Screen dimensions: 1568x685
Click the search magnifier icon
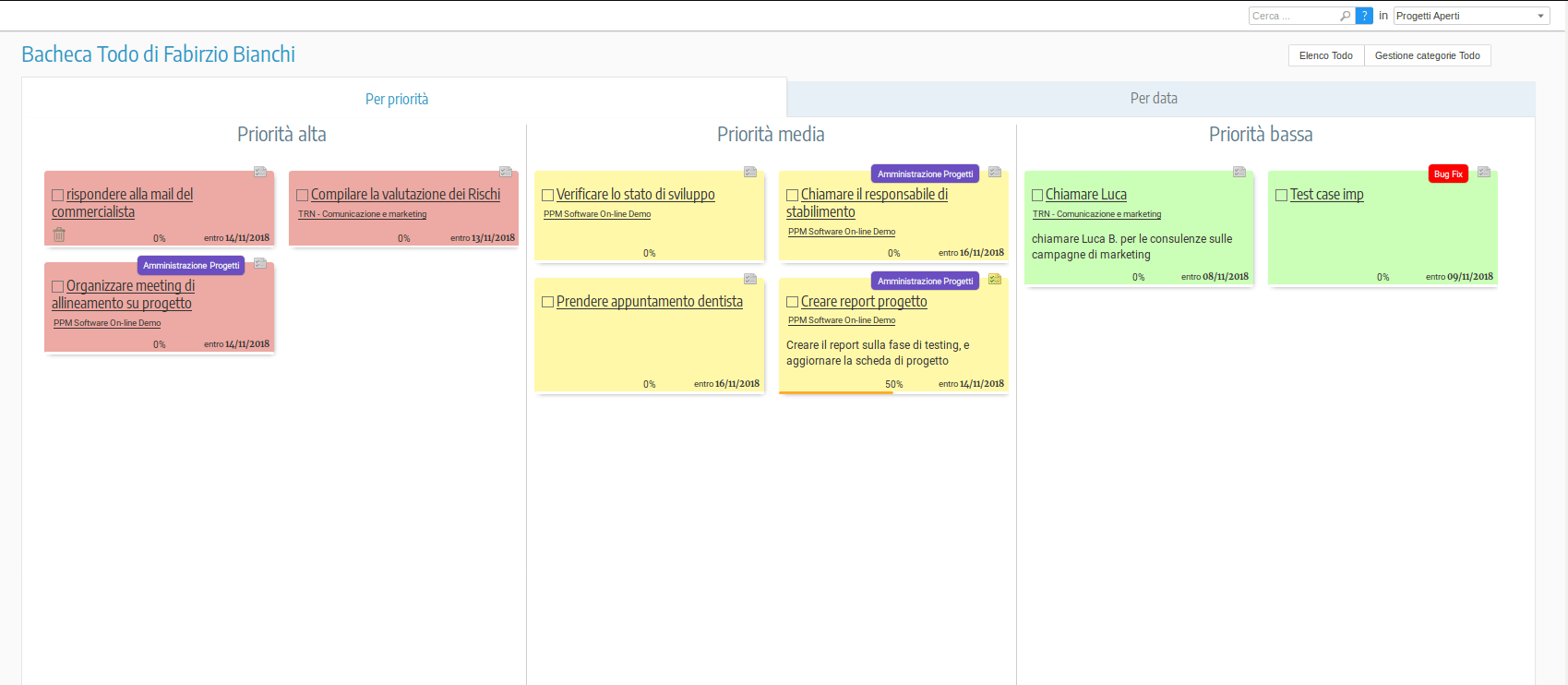point(1346,16)
